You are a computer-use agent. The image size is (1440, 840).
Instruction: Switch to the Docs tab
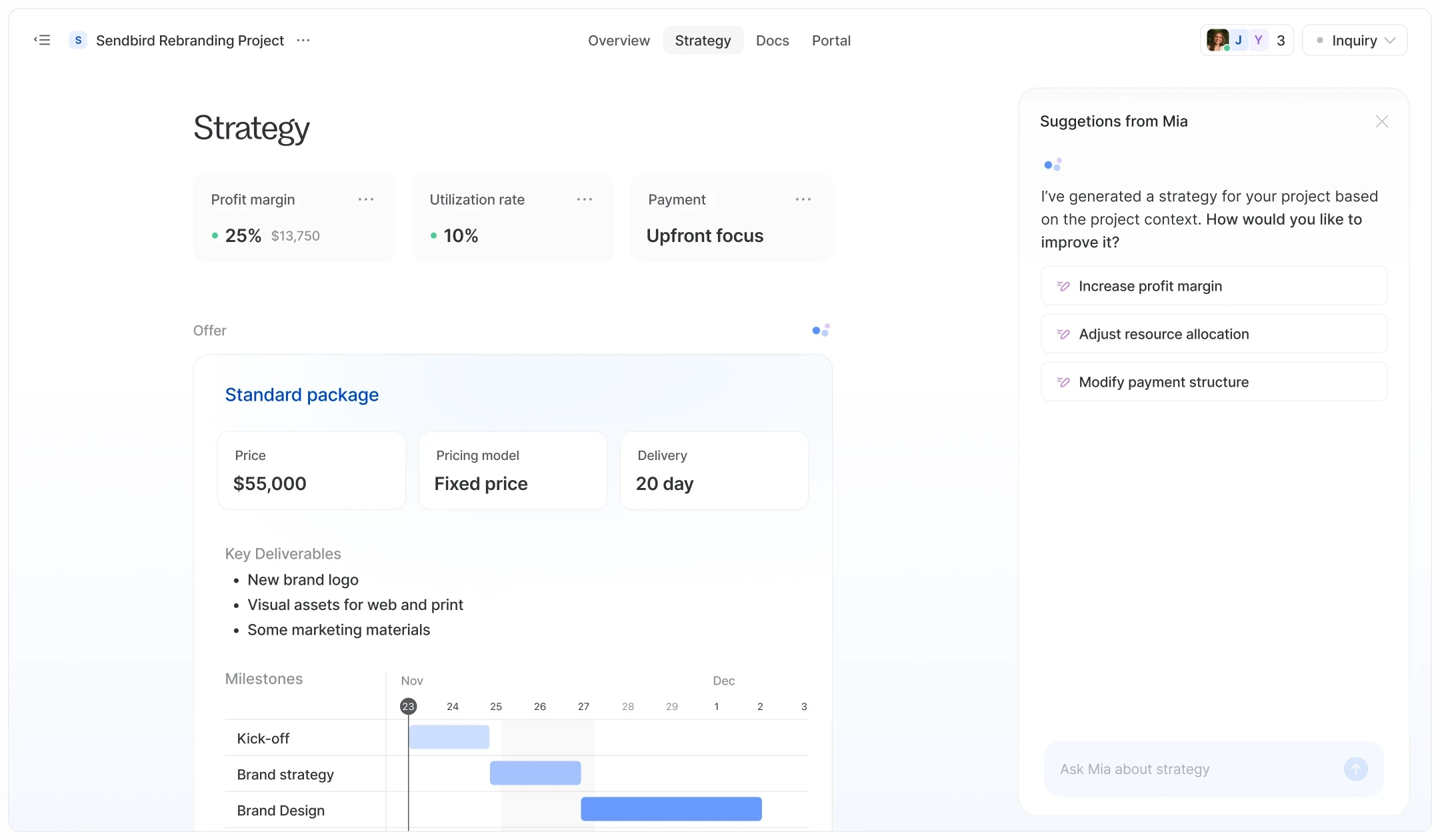point(772,41)
